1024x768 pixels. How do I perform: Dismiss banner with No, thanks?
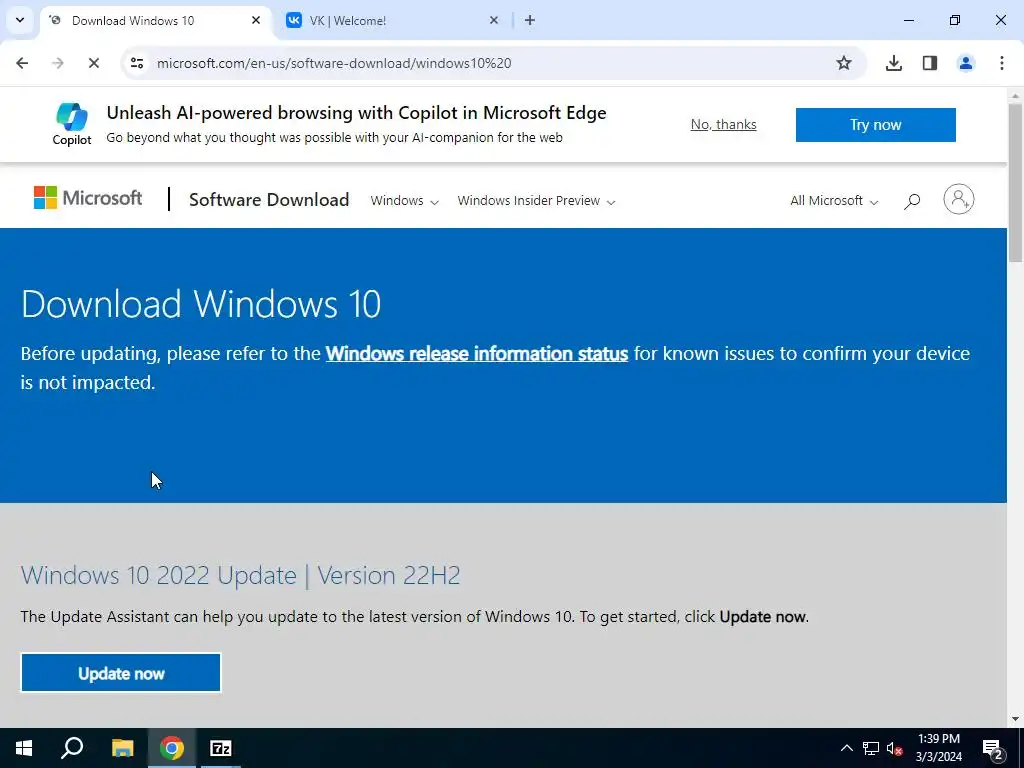point(723,124)
